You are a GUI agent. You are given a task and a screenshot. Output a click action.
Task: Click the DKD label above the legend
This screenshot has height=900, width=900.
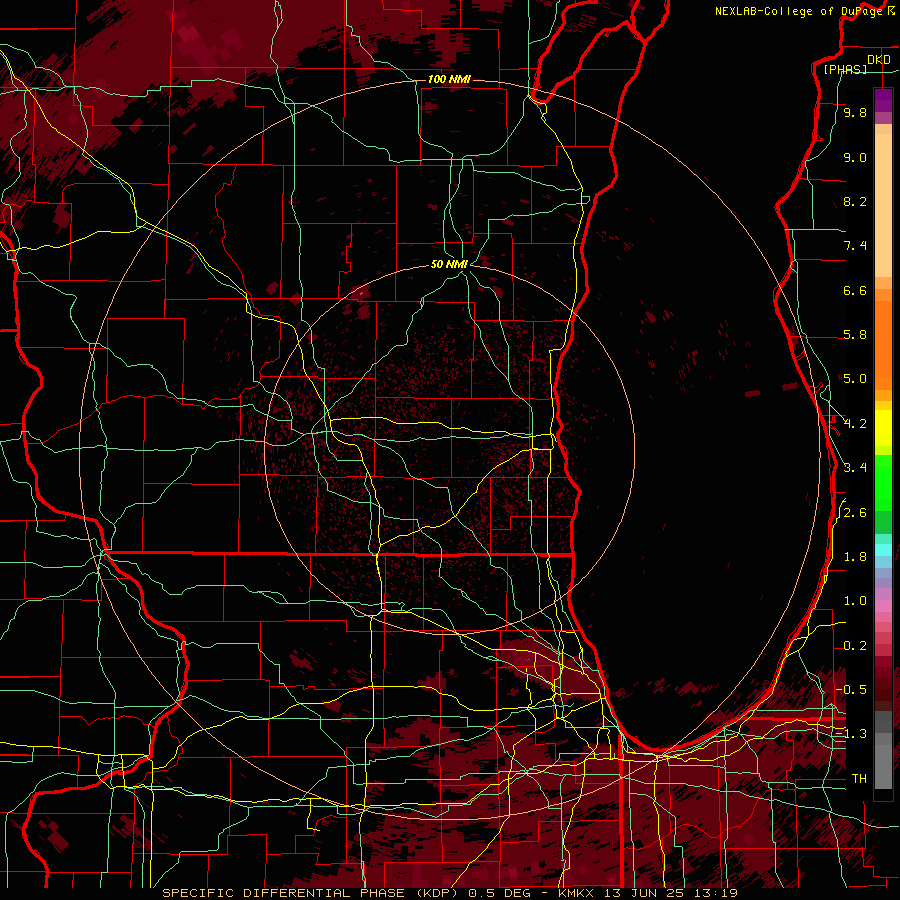[879, 60]
